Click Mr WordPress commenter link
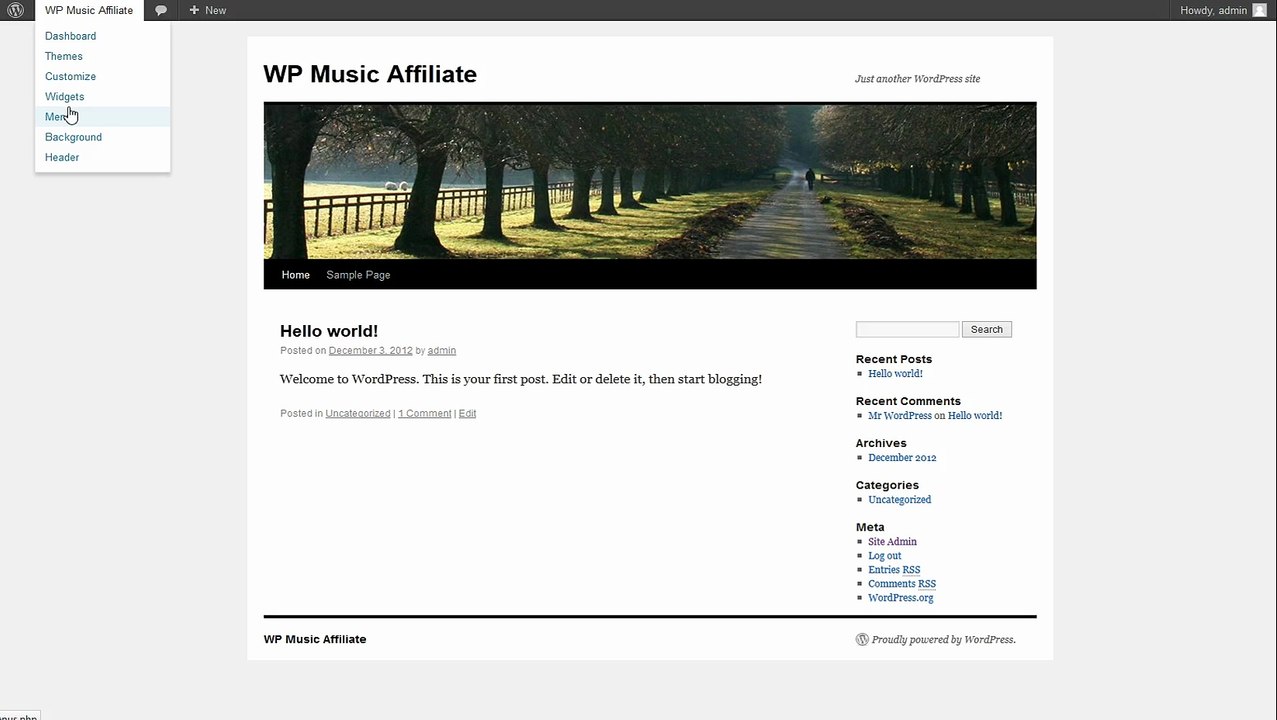Viewport: 1277px width, 720px height. (899, 416)
